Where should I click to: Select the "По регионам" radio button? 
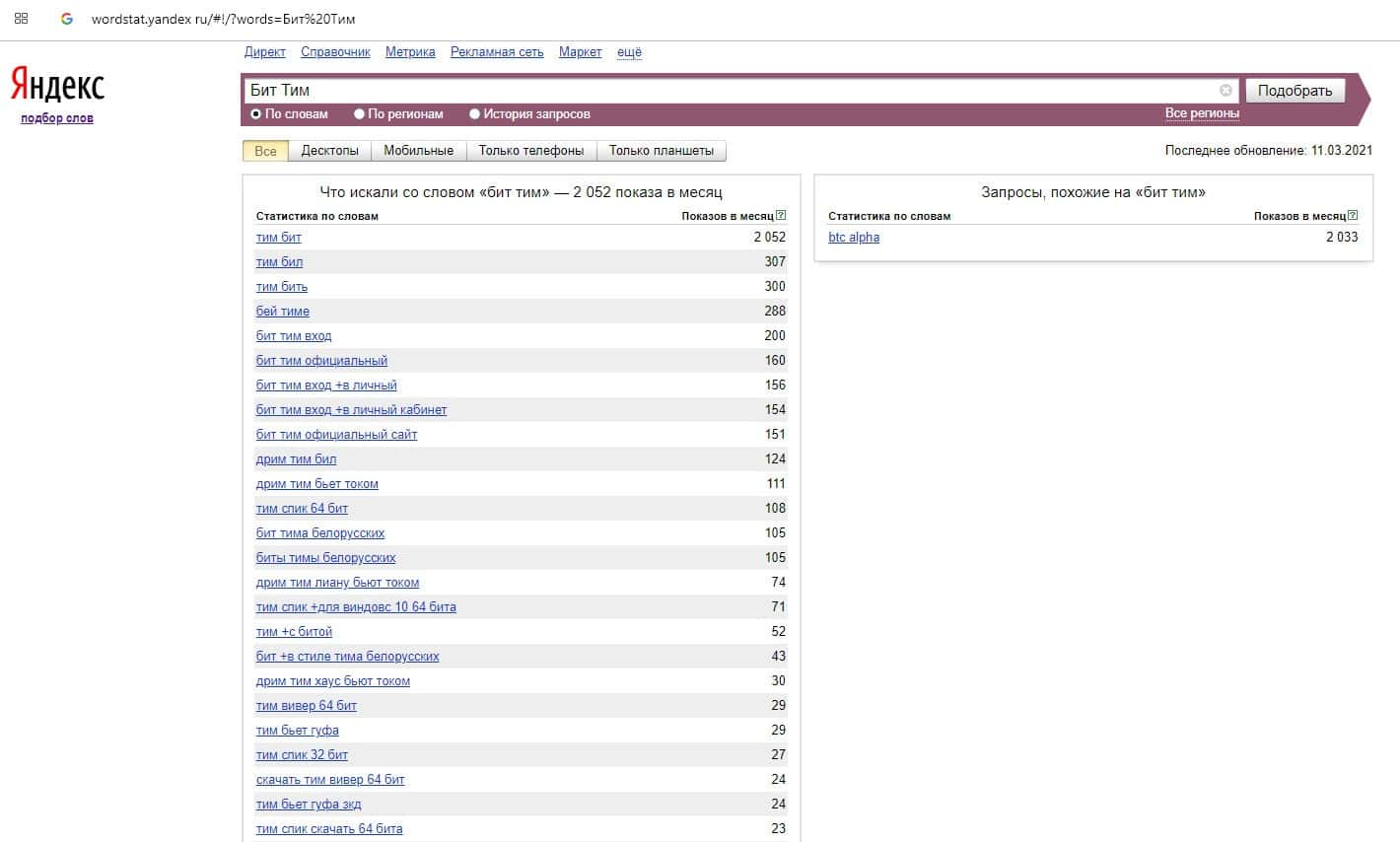(359, 114)
